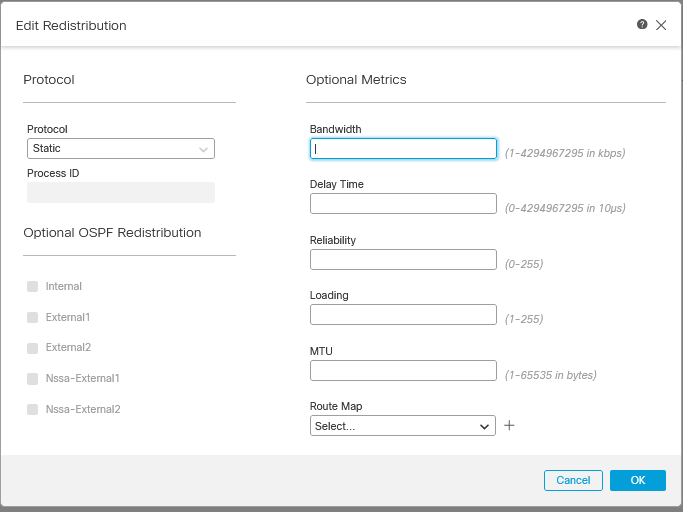Select the (1-255) Loading range hint
683x512 pixels.
[x=524, y=319]
